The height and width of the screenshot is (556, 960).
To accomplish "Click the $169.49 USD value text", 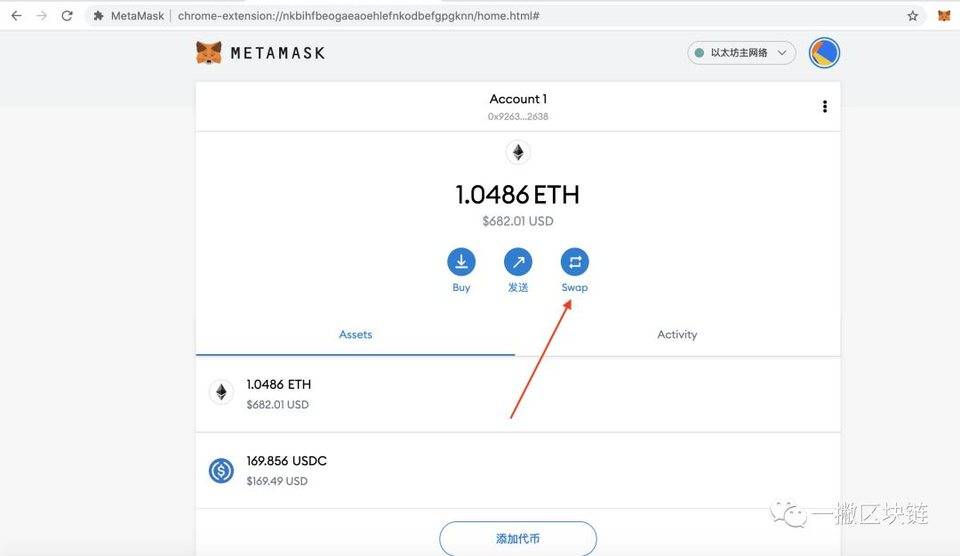I will (x=277, y=481).
